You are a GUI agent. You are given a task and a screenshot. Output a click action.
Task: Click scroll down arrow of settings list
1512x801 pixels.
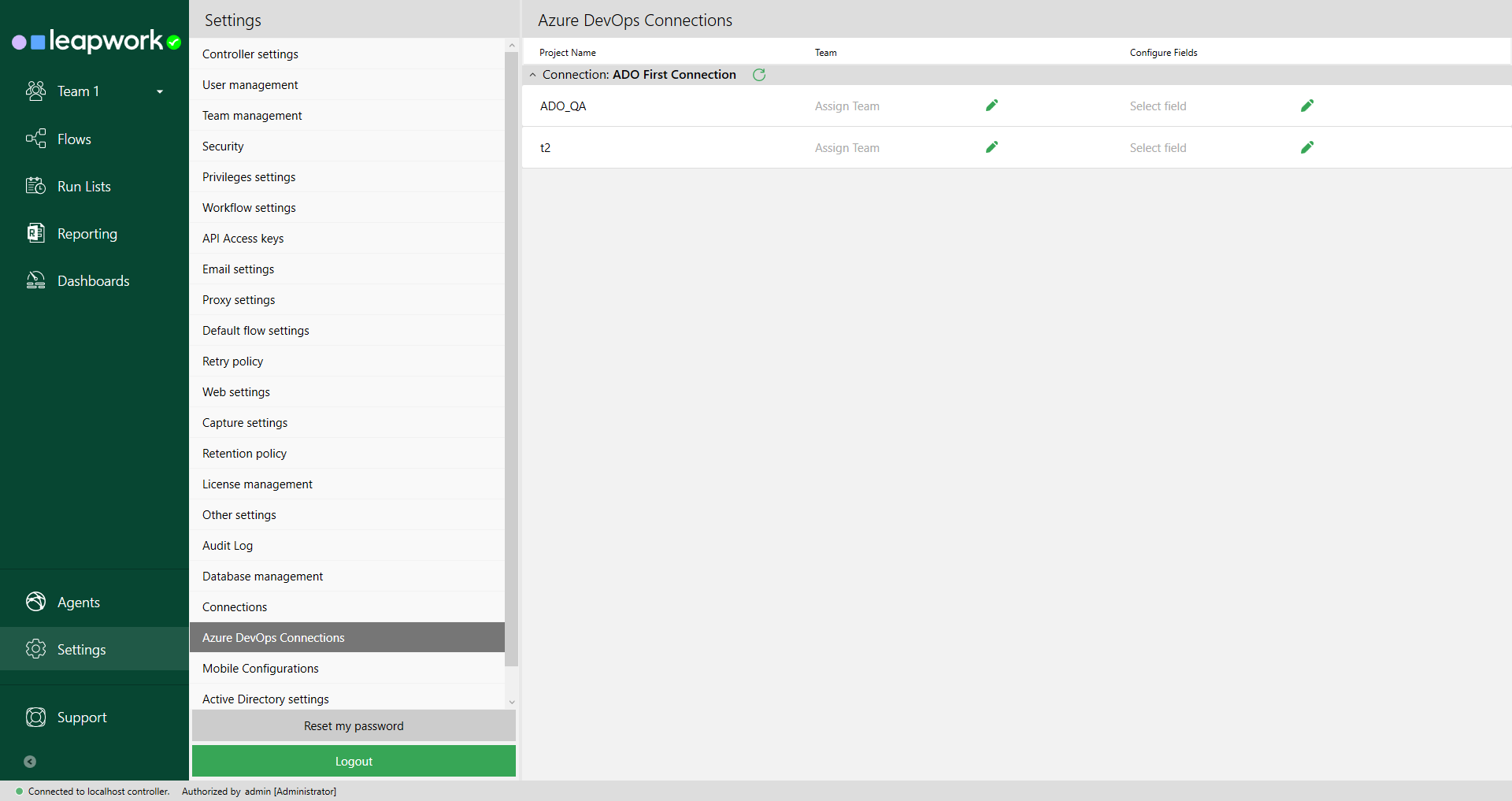click(x=512, y=702)
